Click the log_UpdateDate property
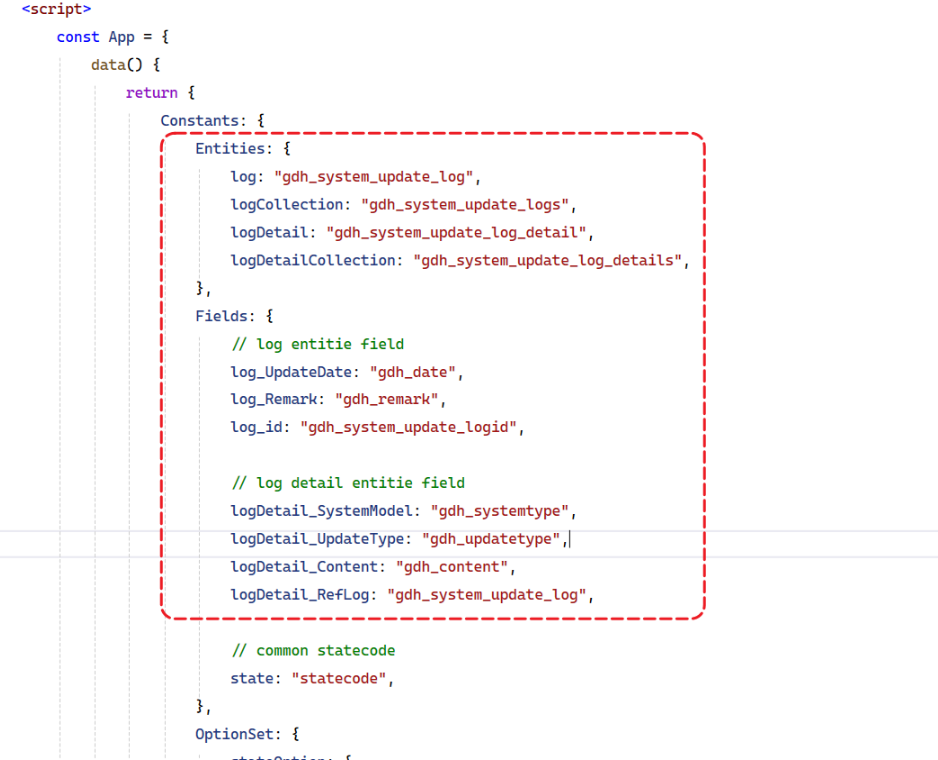 (x=291, y=372)
